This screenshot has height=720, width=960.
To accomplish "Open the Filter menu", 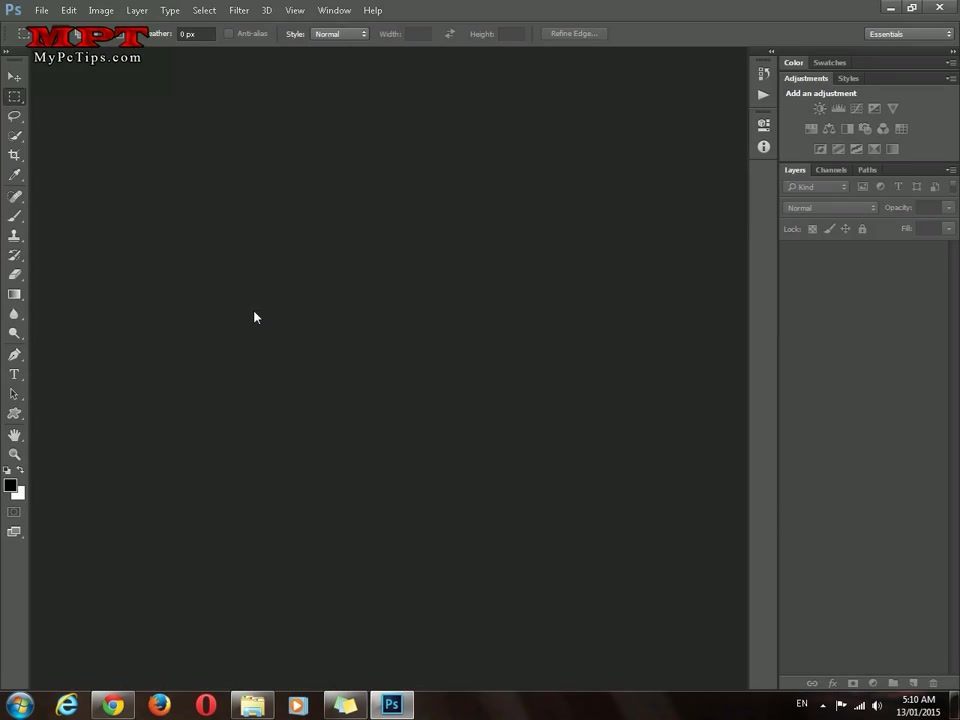I will click(239, 10).
